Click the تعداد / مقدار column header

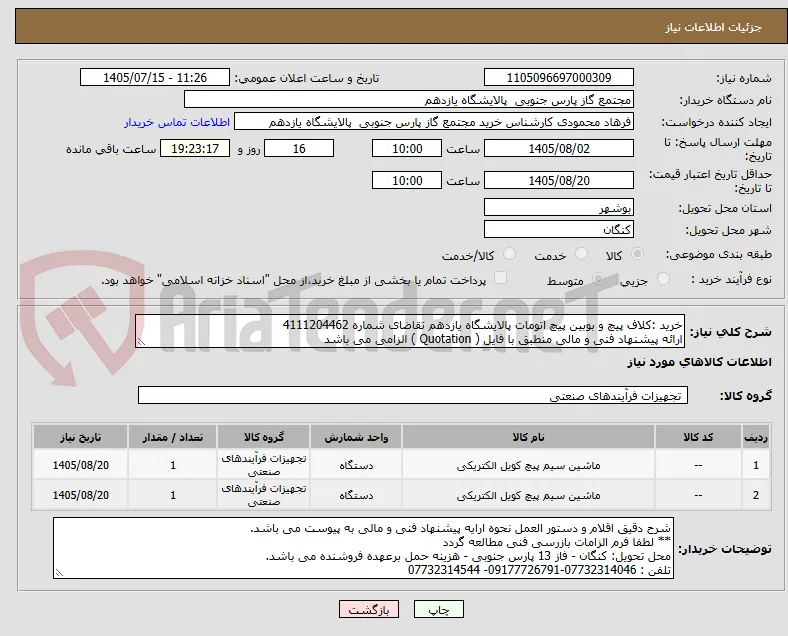(172, 437)
